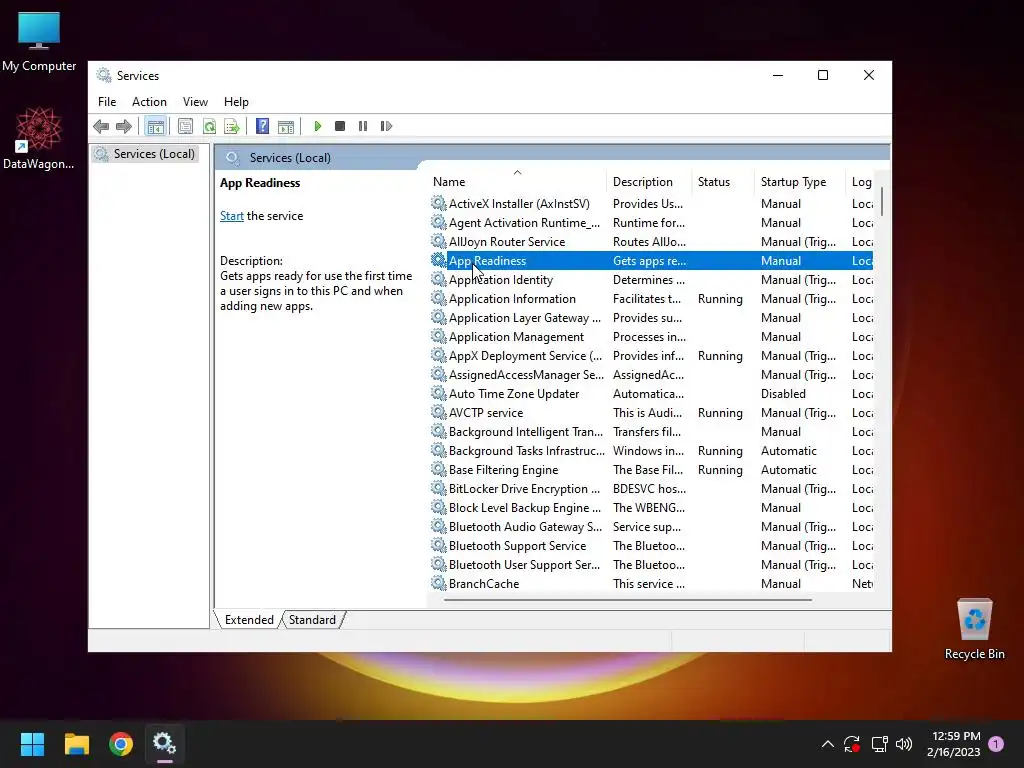The height and width of the screenshot is (768, 1024).
Task: Select the Agent Activation Runtime service
Action: click(651, 223)
